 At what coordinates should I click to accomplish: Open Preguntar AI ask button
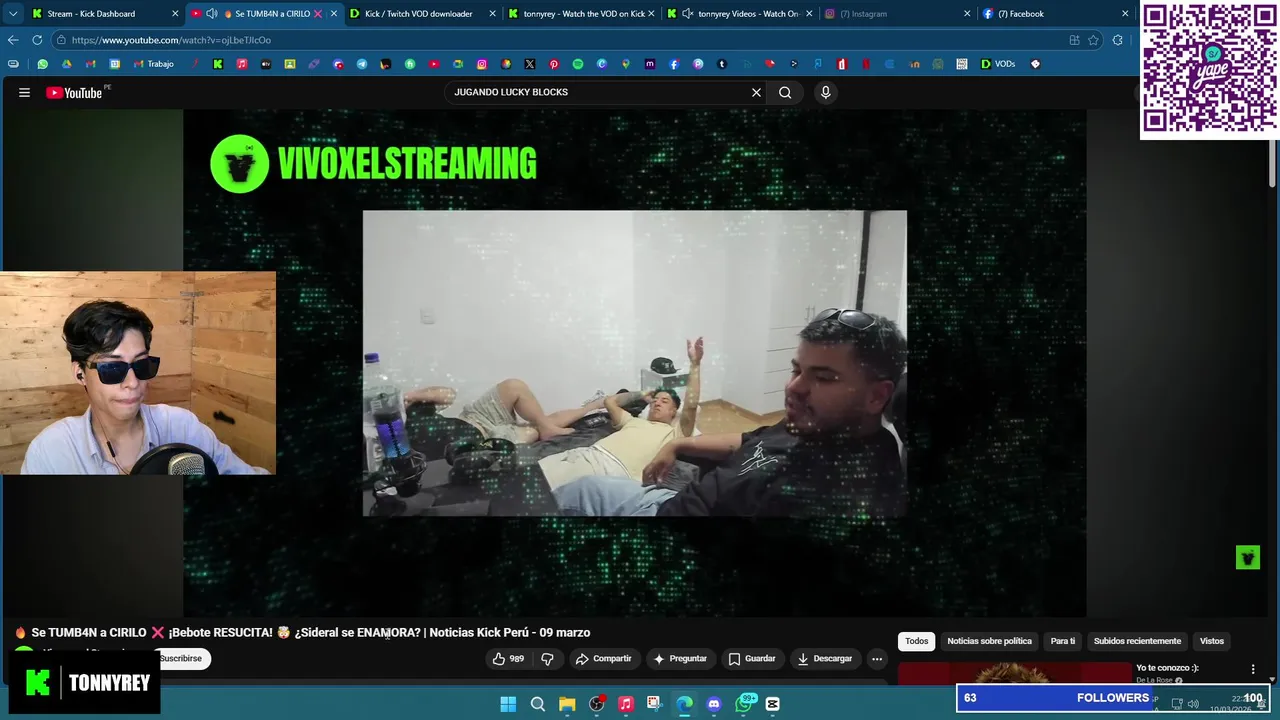pyautogui.click(x=680, y=658)
